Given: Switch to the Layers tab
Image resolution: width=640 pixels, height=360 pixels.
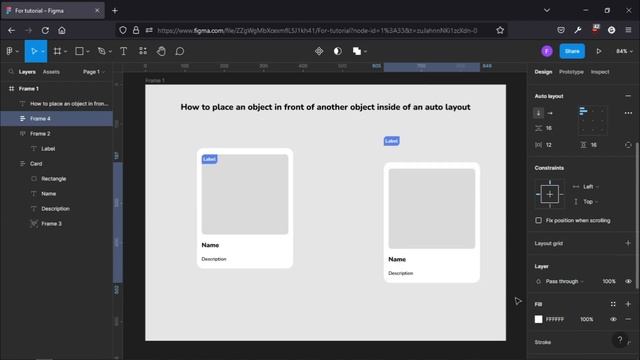Looking at the screenshot, I should (27, 72).
